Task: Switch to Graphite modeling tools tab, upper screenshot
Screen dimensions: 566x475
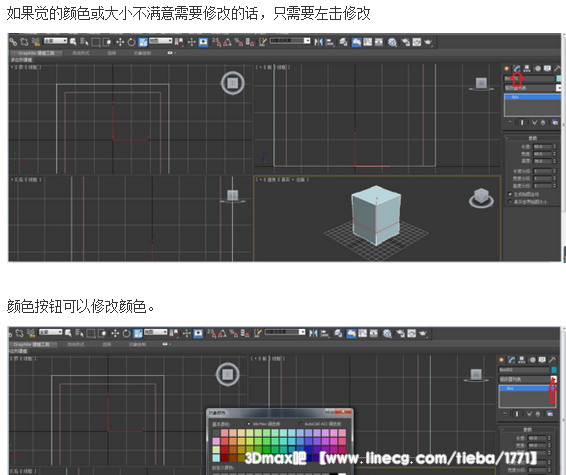Action: (36, 53)
